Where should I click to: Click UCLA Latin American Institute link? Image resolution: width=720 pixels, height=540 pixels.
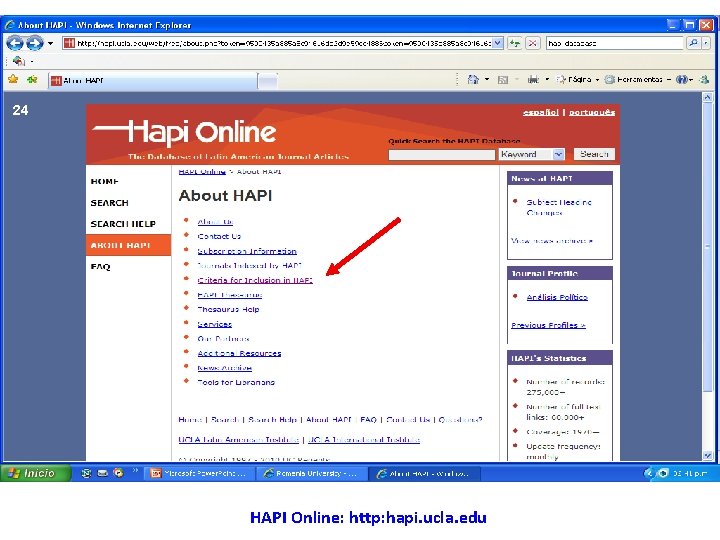coord(238,439)
